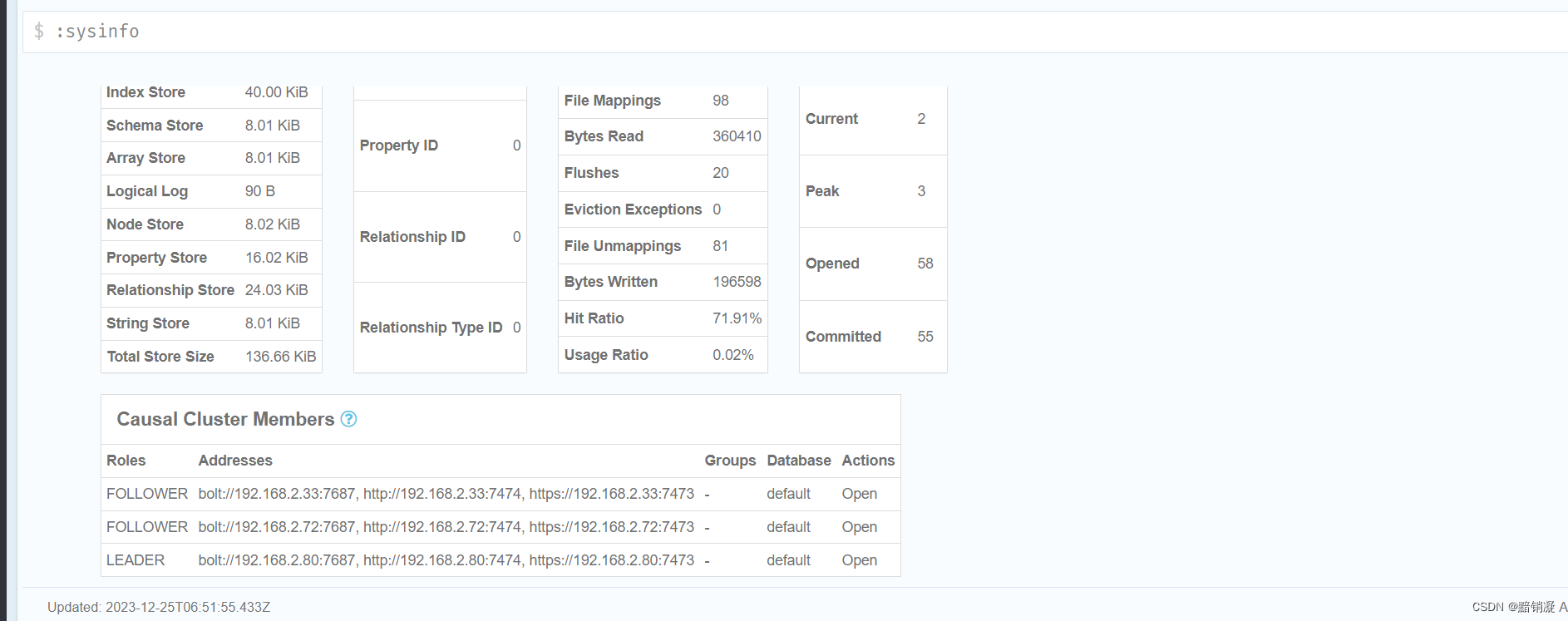
Task: Click the Addresses column header
Action: pyautogui.click(x=235, y=461)
